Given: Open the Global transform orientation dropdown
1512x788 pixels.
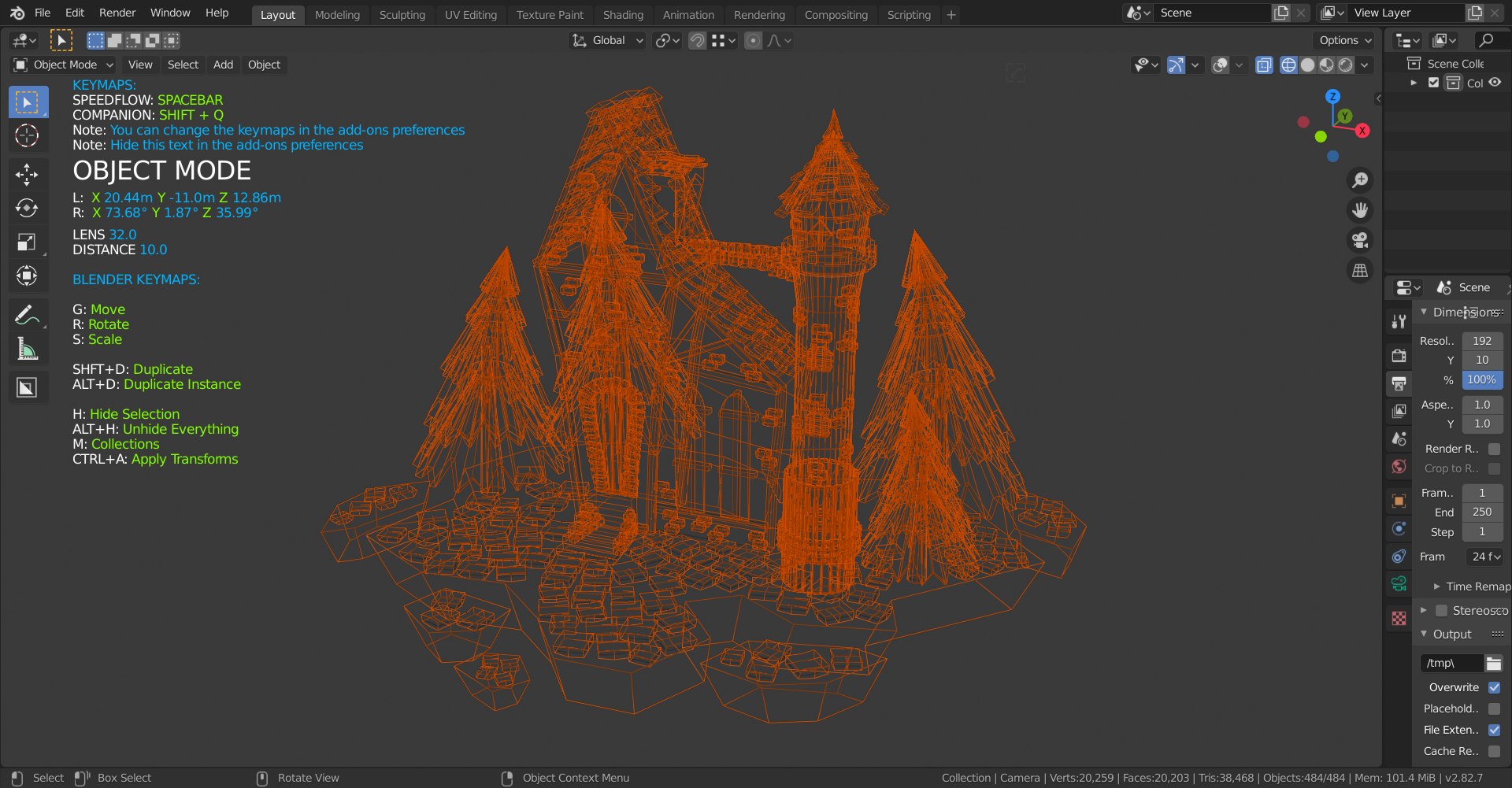Looking at the screenshot, I should (x=607, y=40).
